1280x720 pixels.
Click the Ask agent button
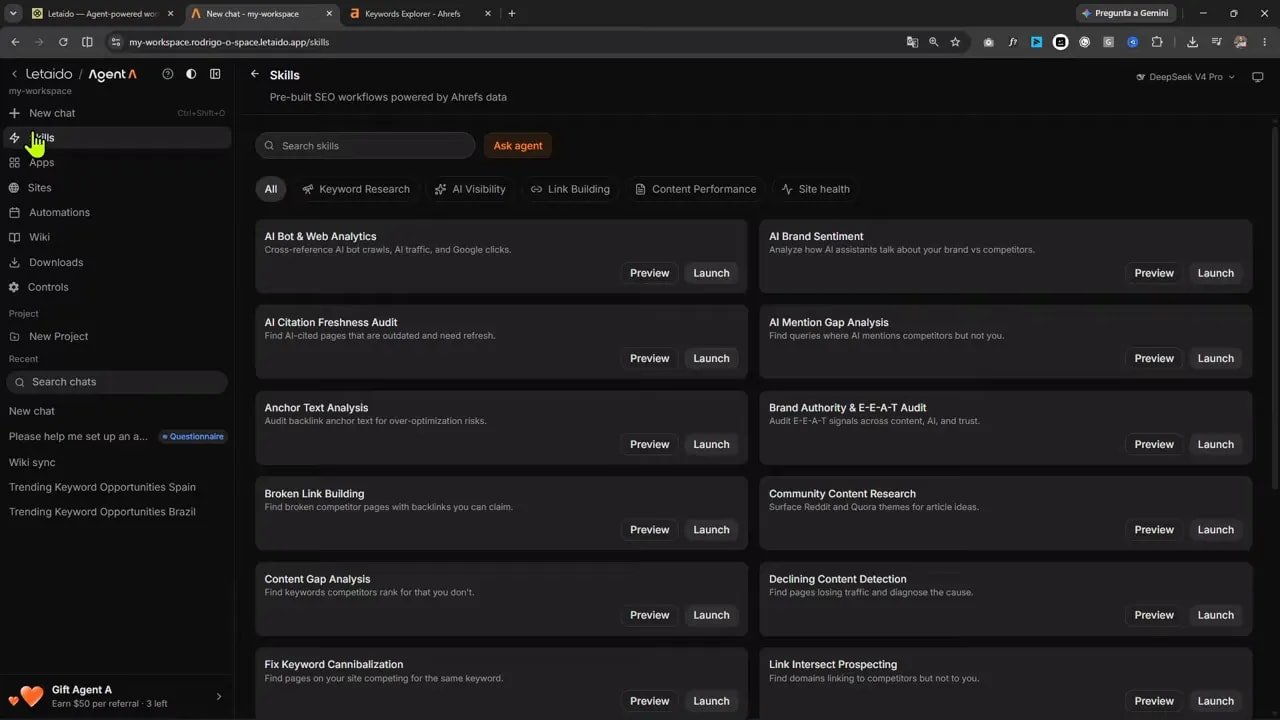[x=518, y=145]
